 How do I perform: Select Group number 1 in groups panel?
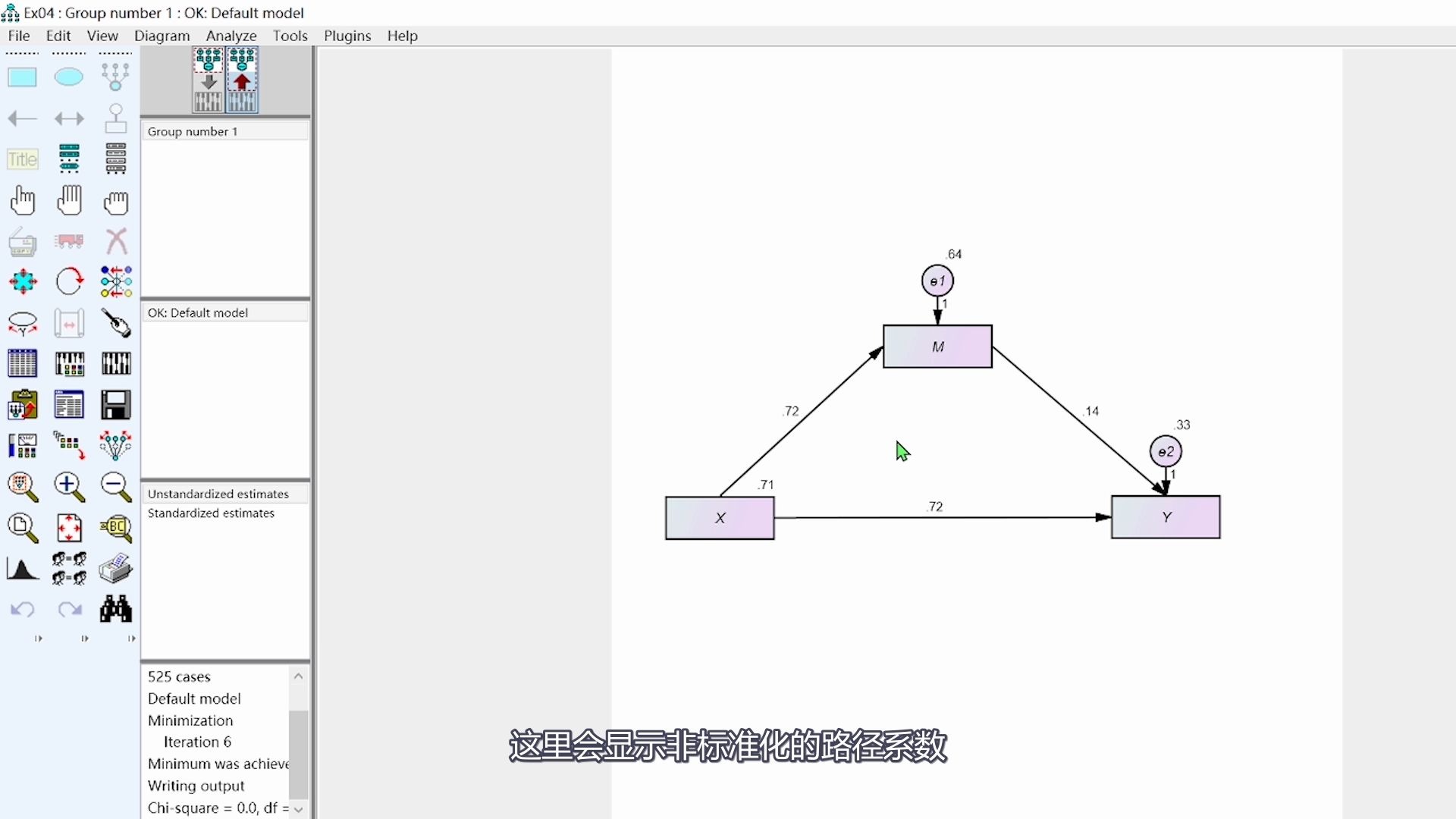coord(193,131)
